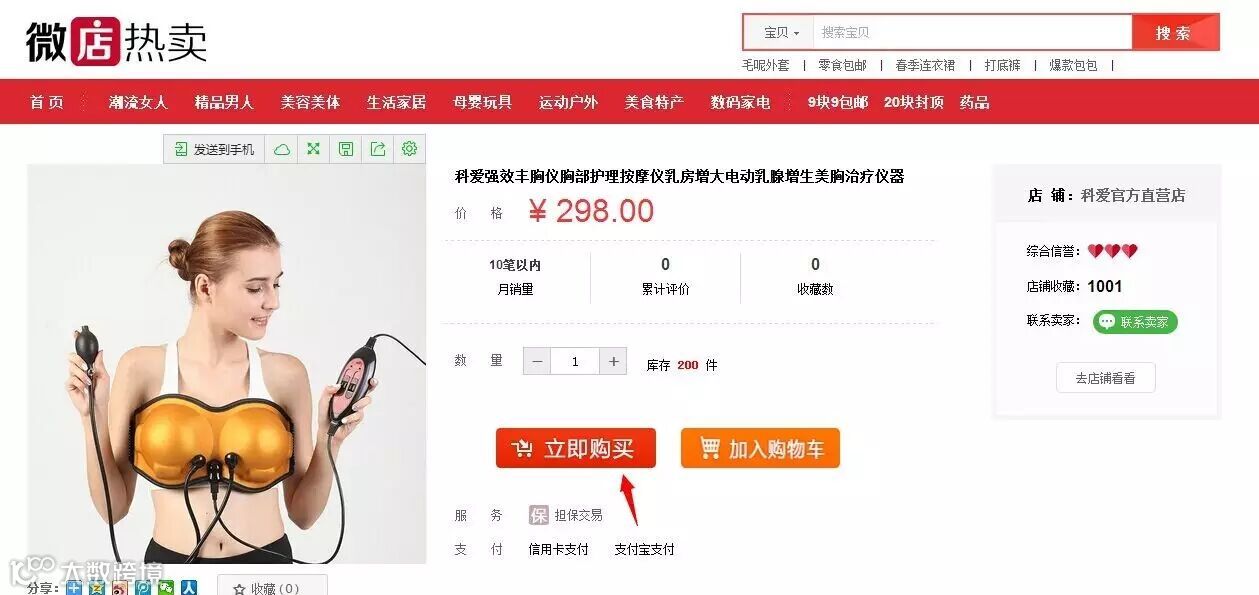The image size is (1259, 595).
Task: Click 立即购买 buy now button
Action: click(x=576, y=448)
